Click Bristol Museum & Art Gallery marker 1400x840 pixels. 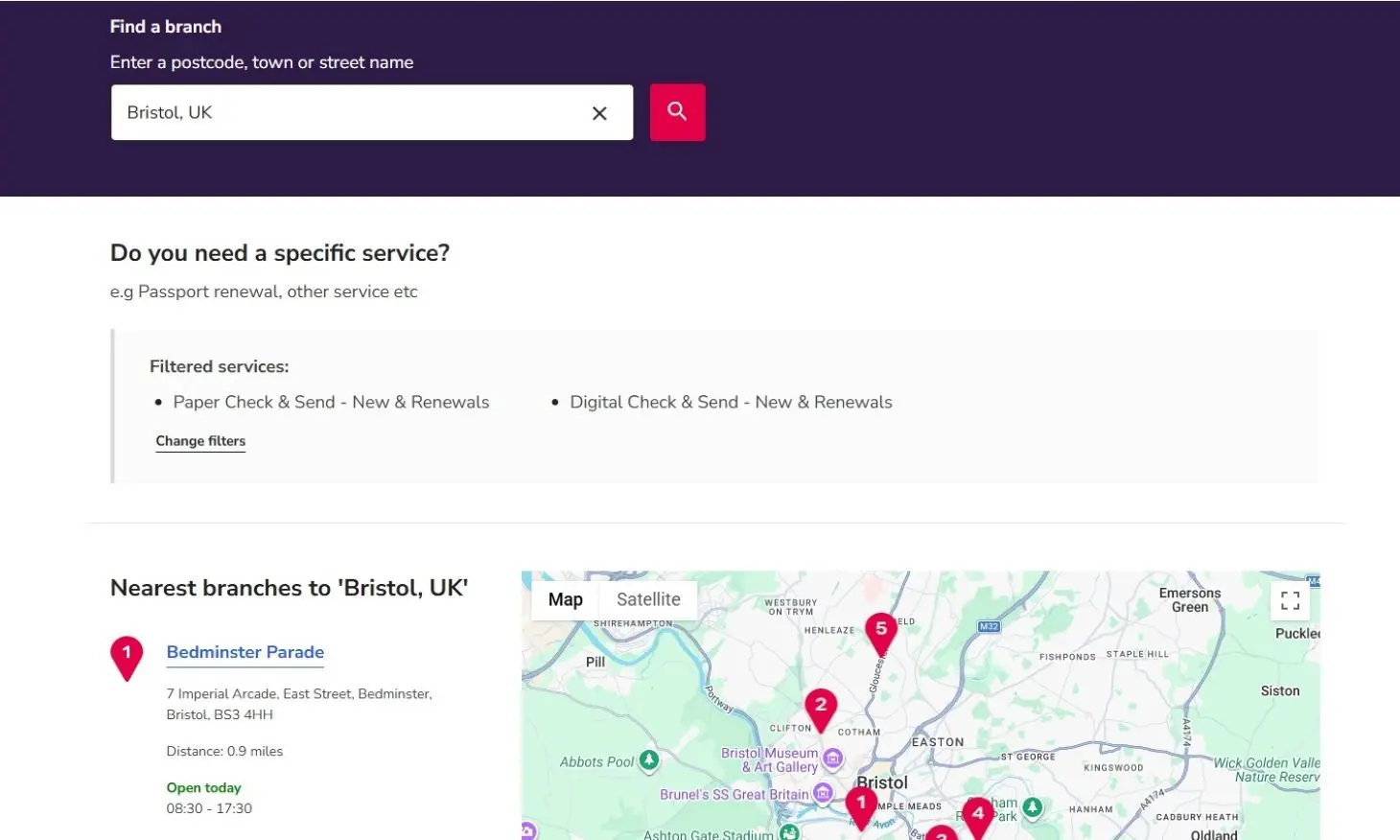click(833, 759)
